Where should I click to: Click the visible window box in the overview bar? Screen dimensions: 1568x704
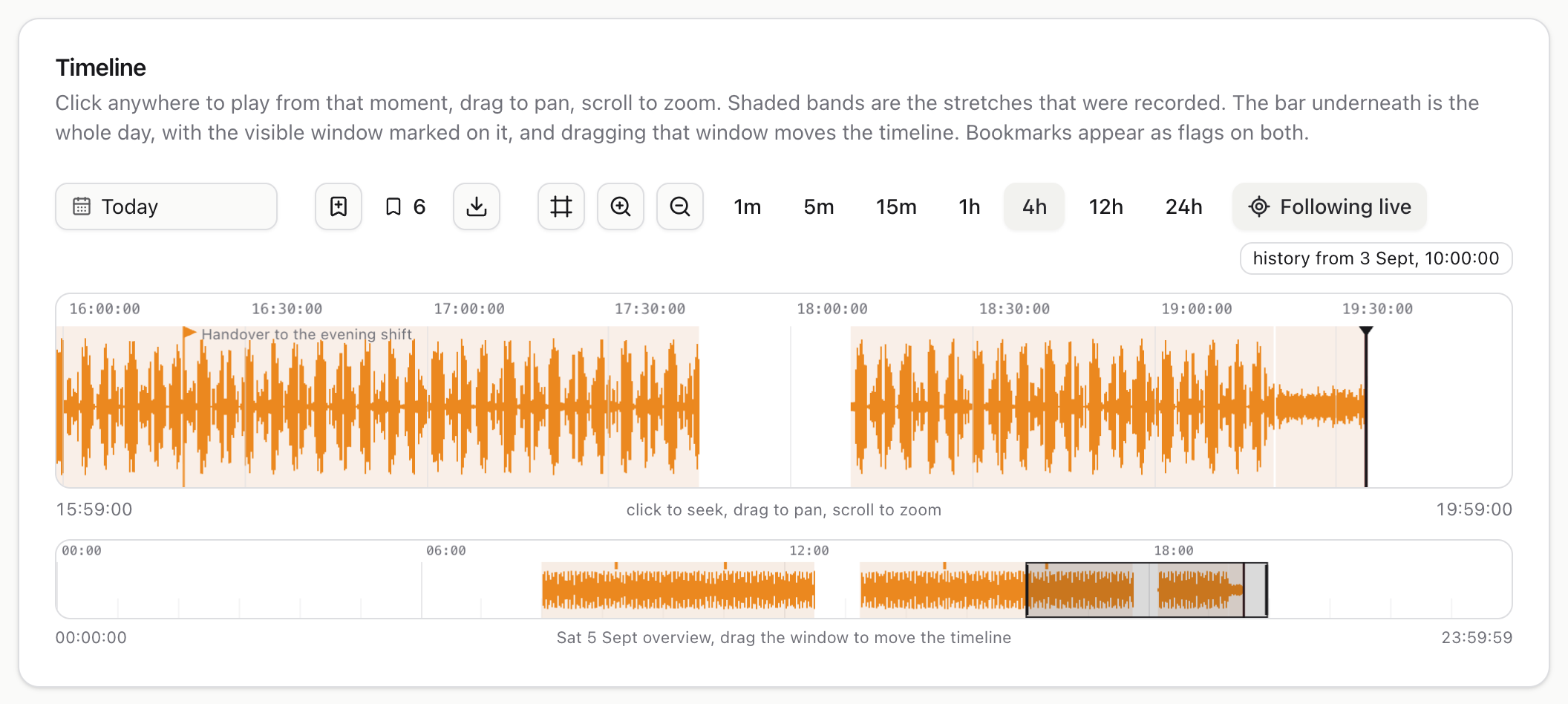(1146, 590)
